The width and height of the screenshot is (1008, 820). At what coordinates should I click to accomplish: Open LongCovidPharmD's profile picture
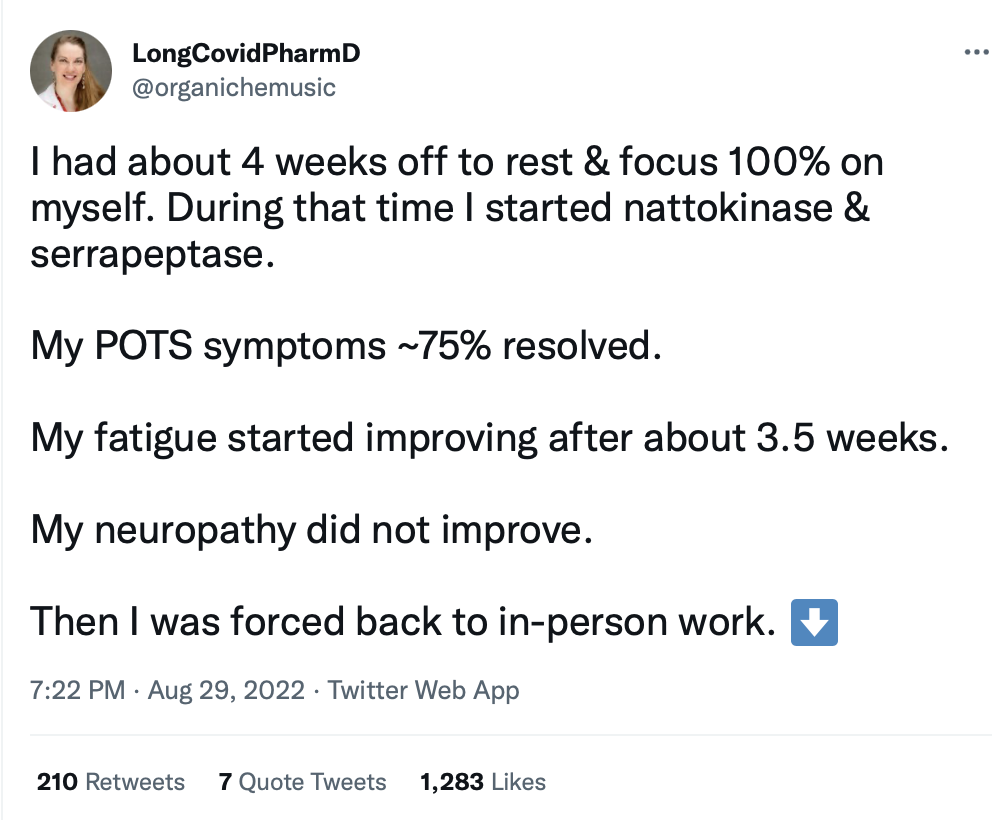tap(71, 71)
